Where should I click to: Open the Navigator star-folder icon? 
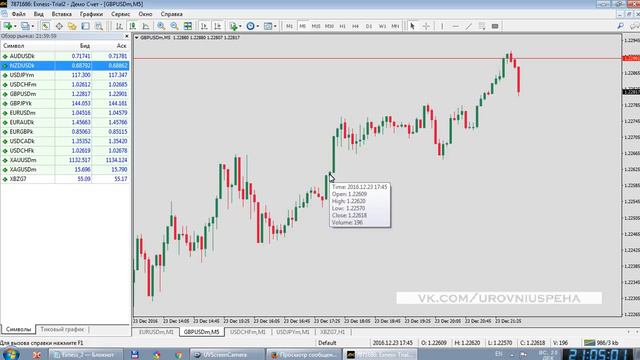click(72, 26)
